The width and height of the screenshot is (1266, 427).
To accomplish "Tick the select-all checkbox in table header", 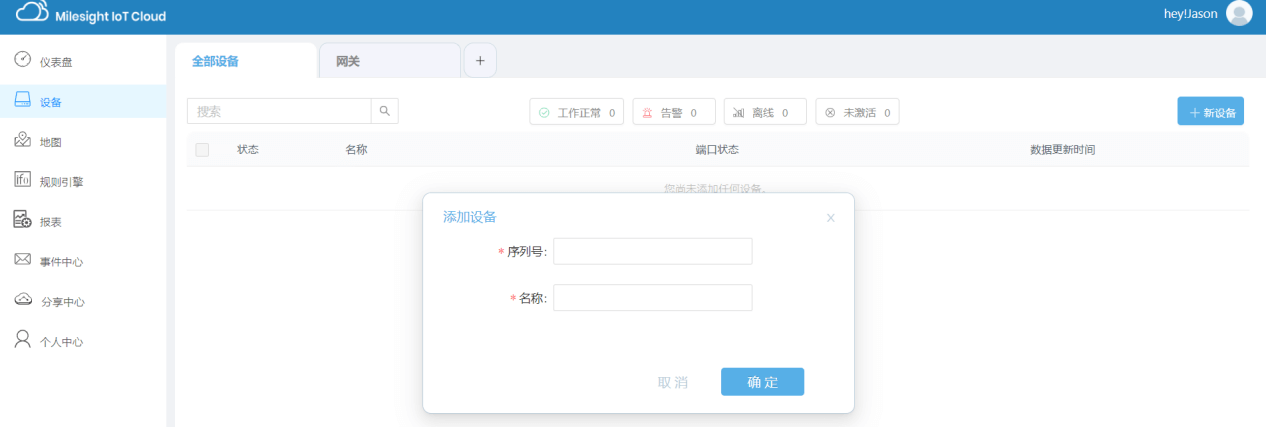I will tap(202, 150).
